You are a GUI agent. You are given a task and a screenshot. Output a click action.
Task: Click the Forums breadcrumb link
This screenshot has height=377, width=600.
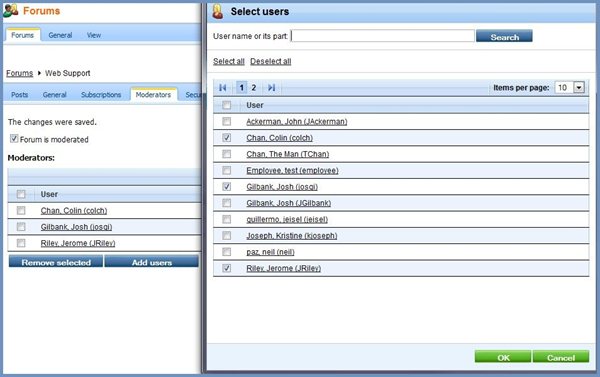[20, 73]
